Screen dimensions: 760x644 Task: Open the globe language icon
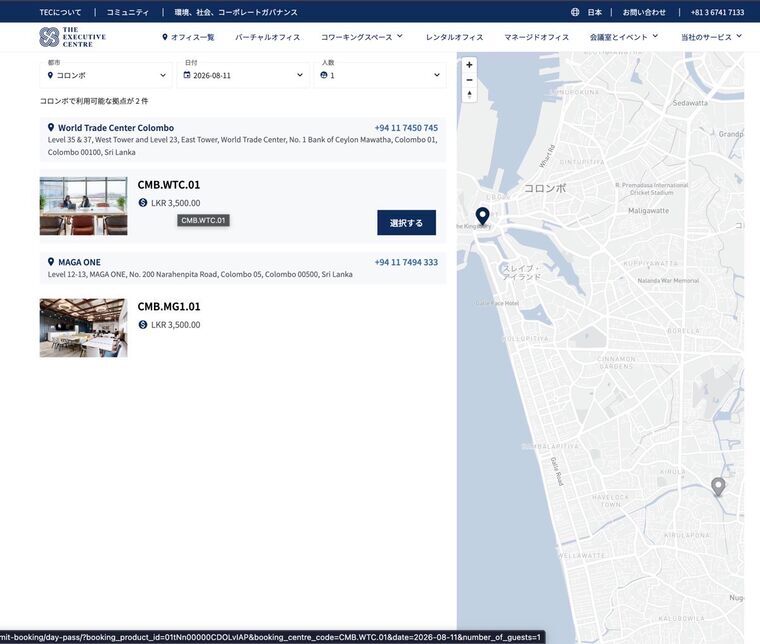575,12
